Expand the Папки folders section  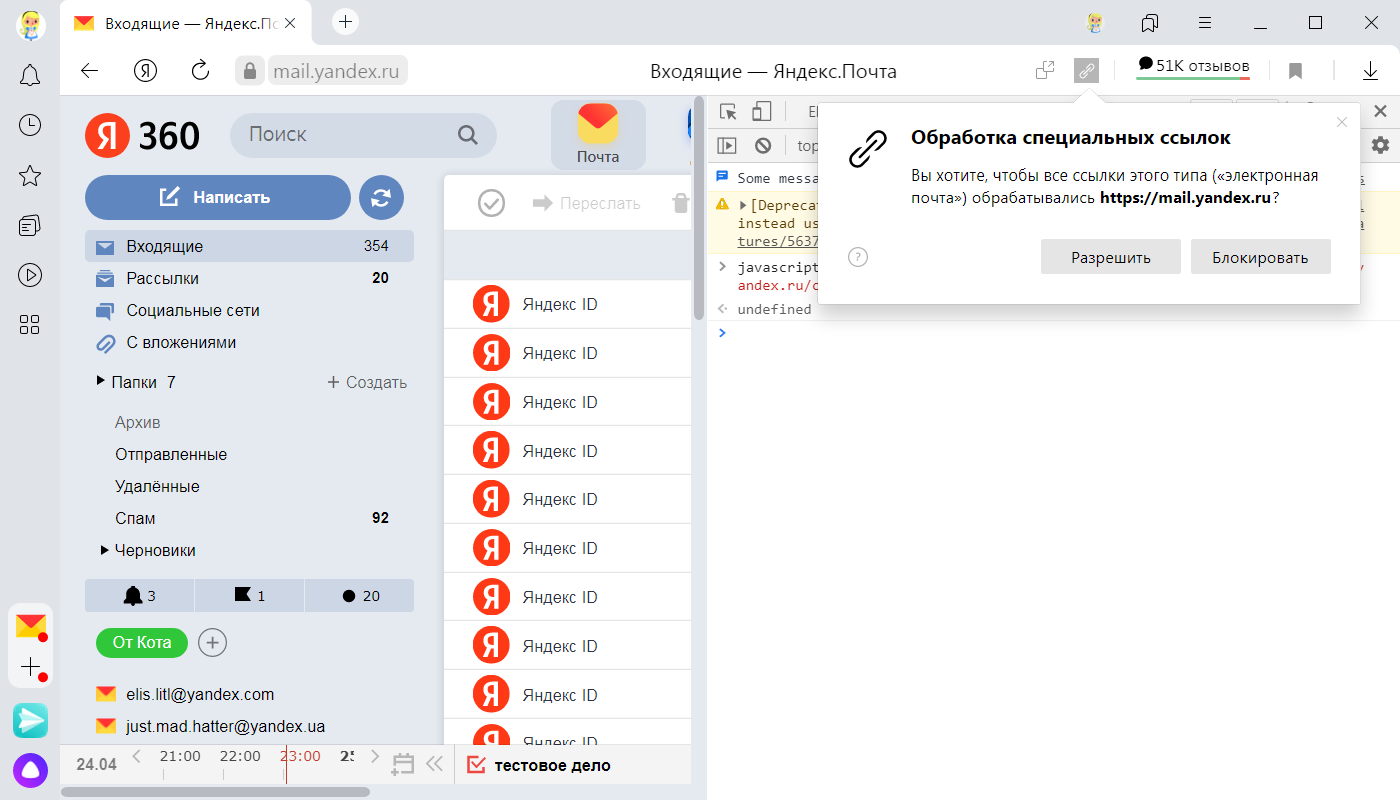(101, 381)
